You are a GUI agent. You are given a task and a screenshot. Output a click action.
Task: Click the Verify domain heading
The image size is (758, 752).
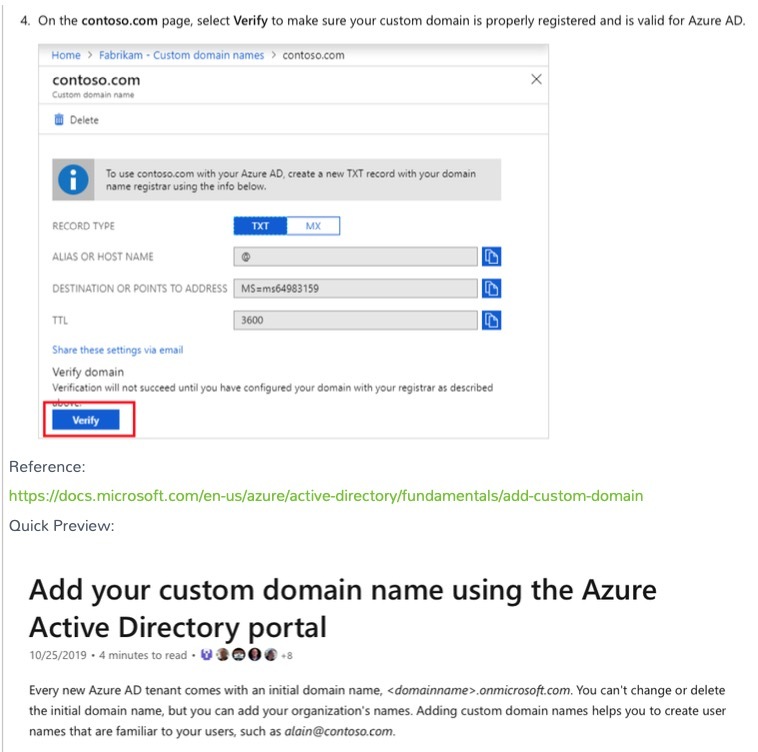coord(88,372)
